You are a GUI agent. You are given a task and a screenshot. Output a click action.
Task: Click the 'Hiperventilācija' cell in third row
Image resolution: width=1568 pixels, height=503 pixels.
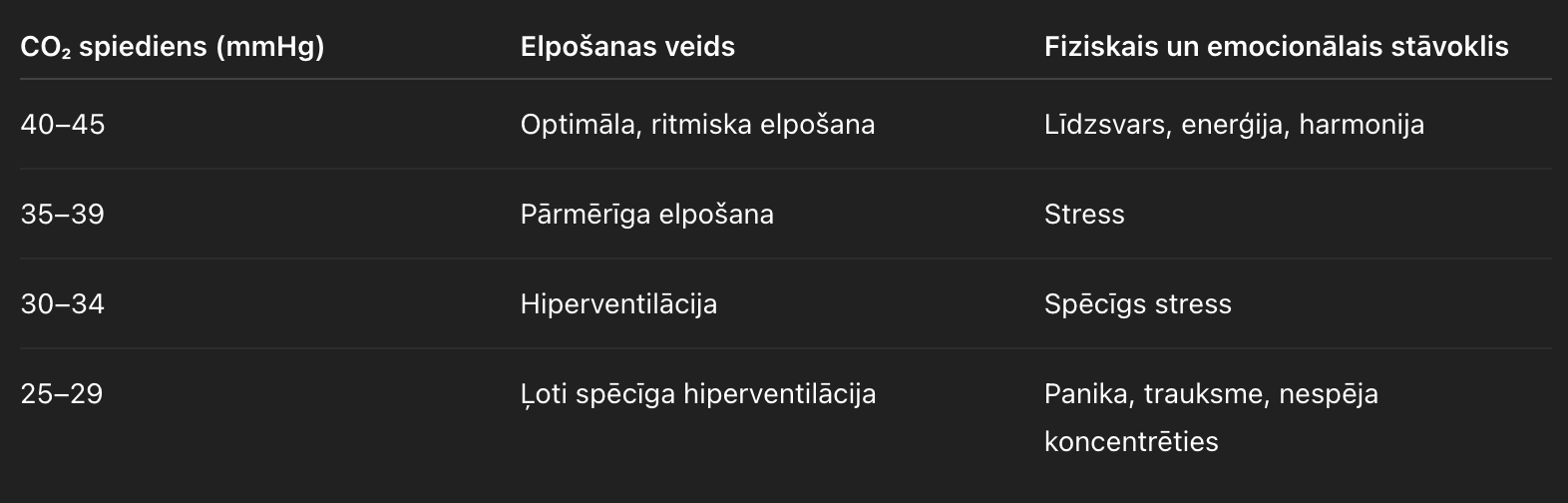point(618,304)
